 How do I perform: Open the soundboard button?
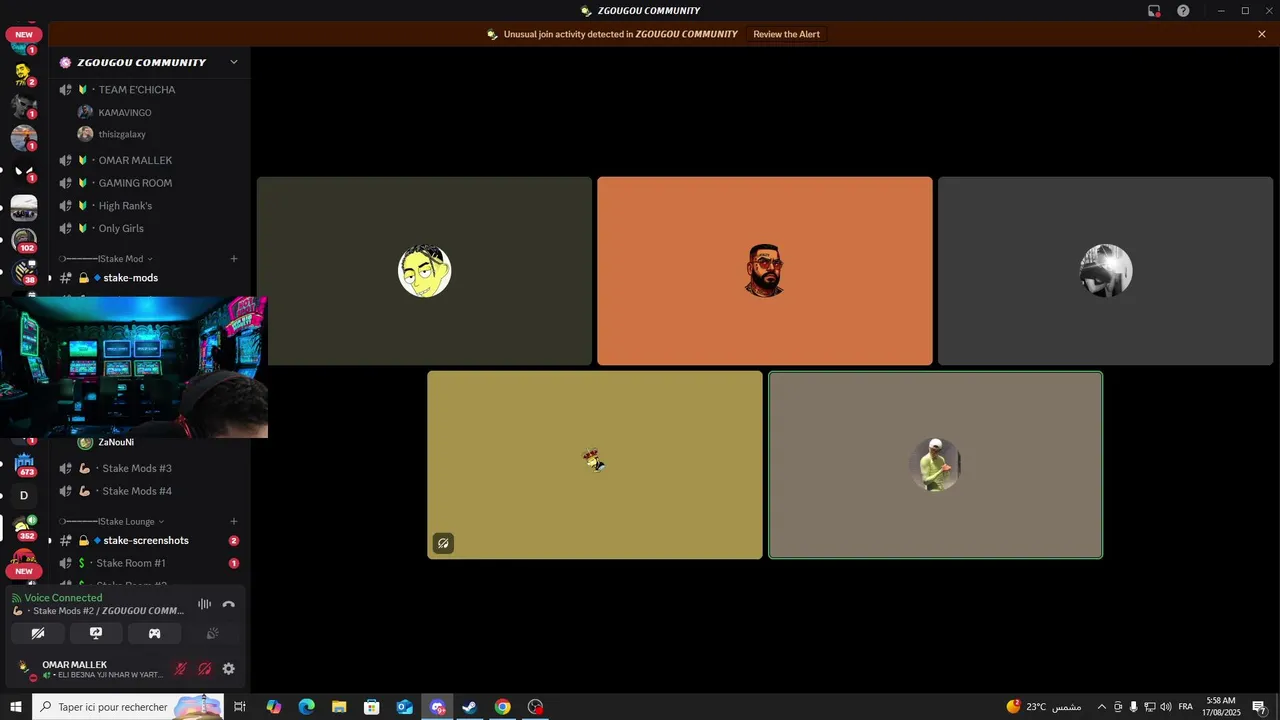click(213, 633)
